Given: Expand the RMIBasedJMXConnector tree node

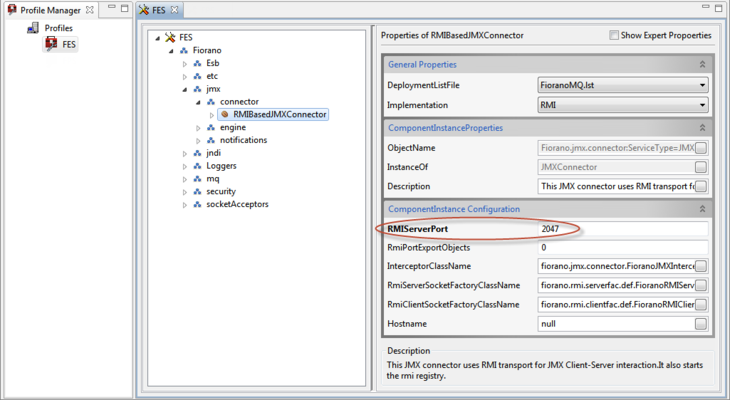Looking at the screenshot, I should [212, 115].
